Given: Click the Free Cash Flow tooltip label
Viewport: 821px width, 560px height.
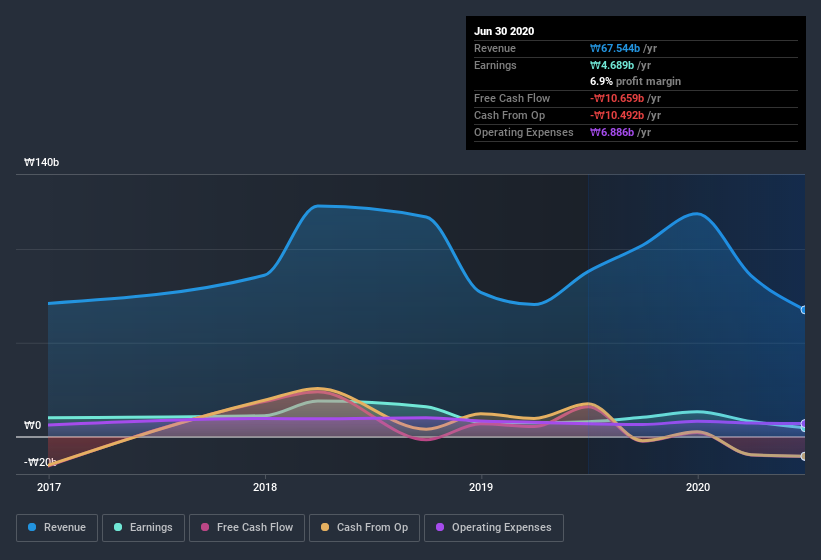Looking at the screenshot, I should [512, 98].
